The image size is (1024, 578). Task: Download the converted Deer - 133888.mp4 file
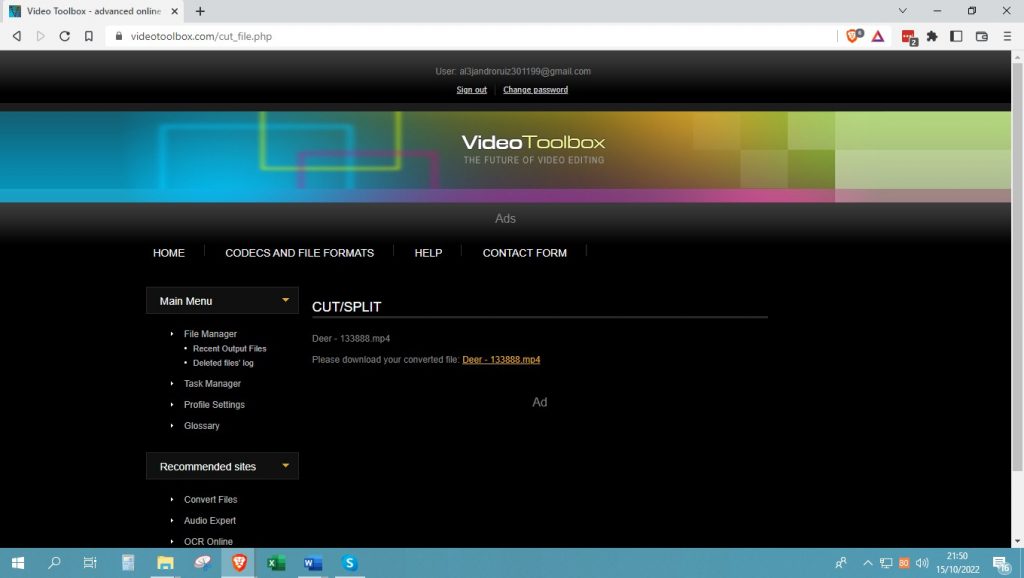click(501, 359)
